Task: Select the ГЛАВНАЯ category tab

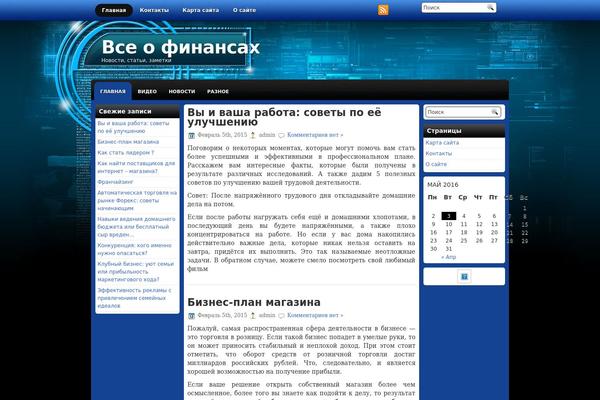Action: (113, 91)
